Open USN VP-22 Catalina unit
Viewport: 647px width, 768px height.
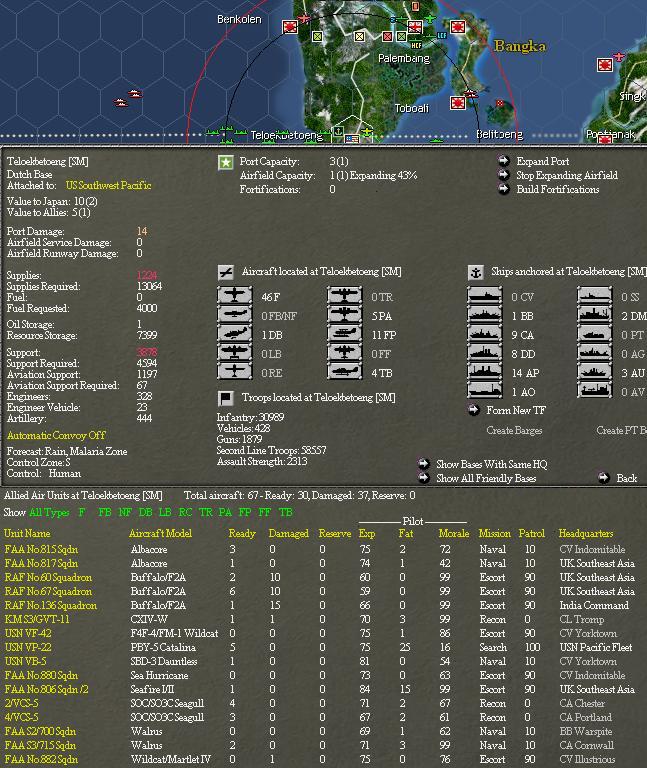coord(27,648)
